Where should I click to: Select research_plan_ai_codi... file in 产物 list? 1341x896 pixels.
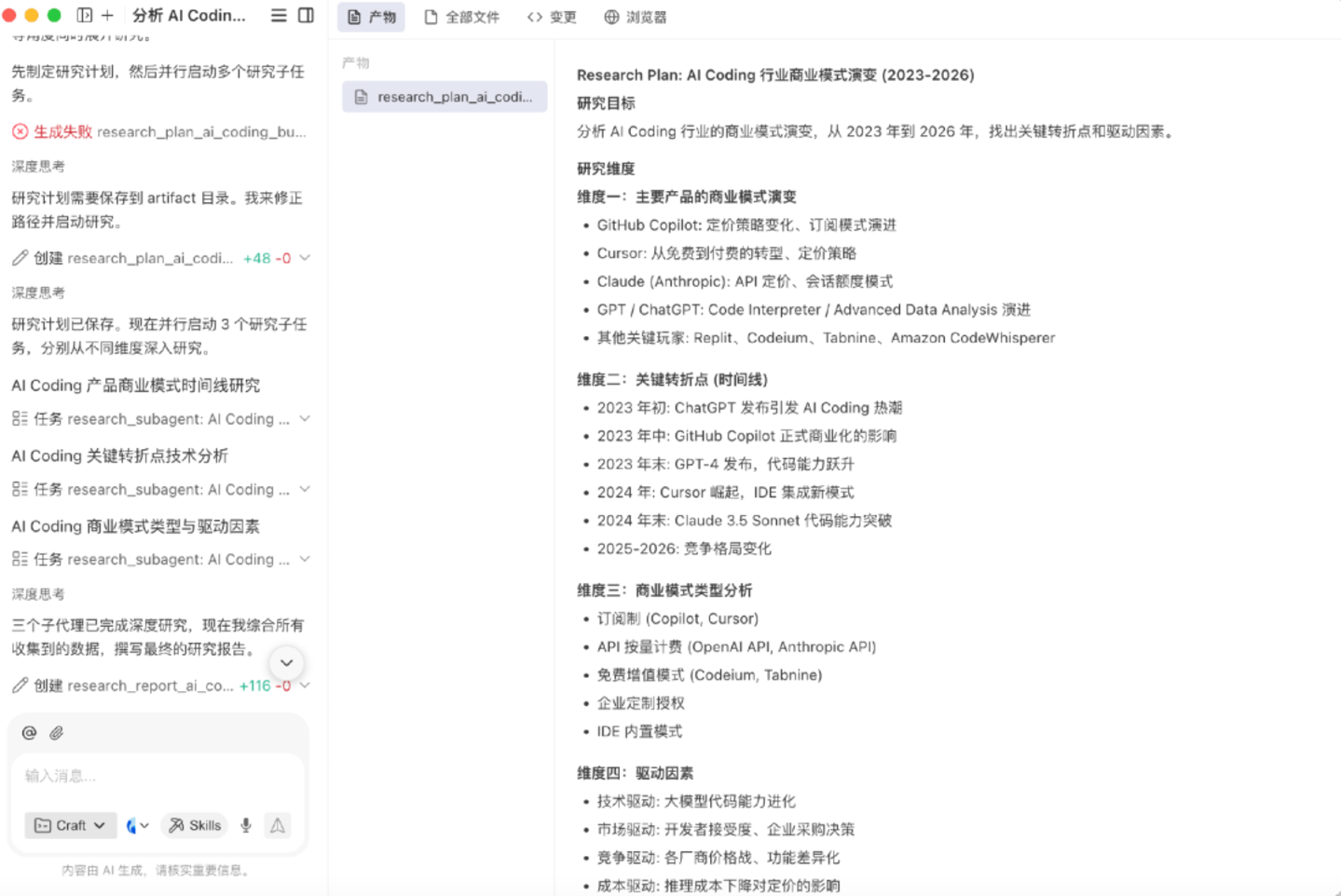click(445, 97)
